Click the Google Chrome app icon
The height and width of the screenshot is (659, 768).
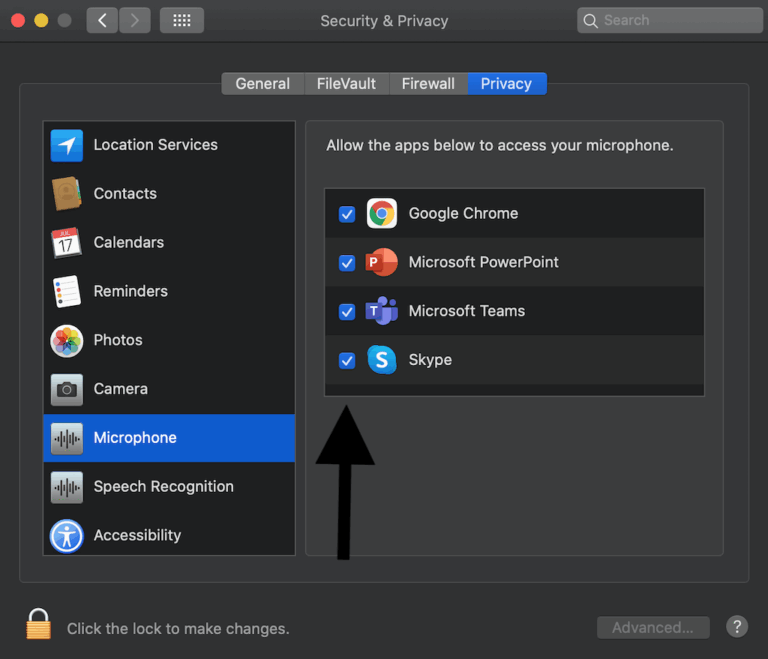(x=382, y=214)
